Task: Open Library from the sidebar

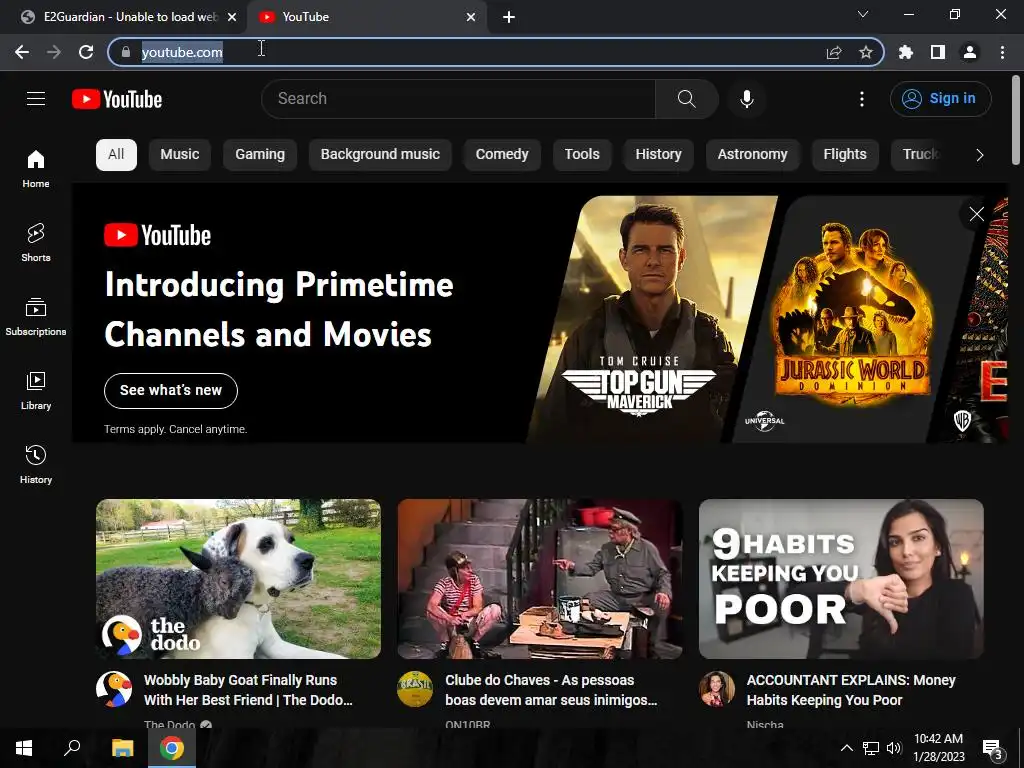Action: pos(36,391)
